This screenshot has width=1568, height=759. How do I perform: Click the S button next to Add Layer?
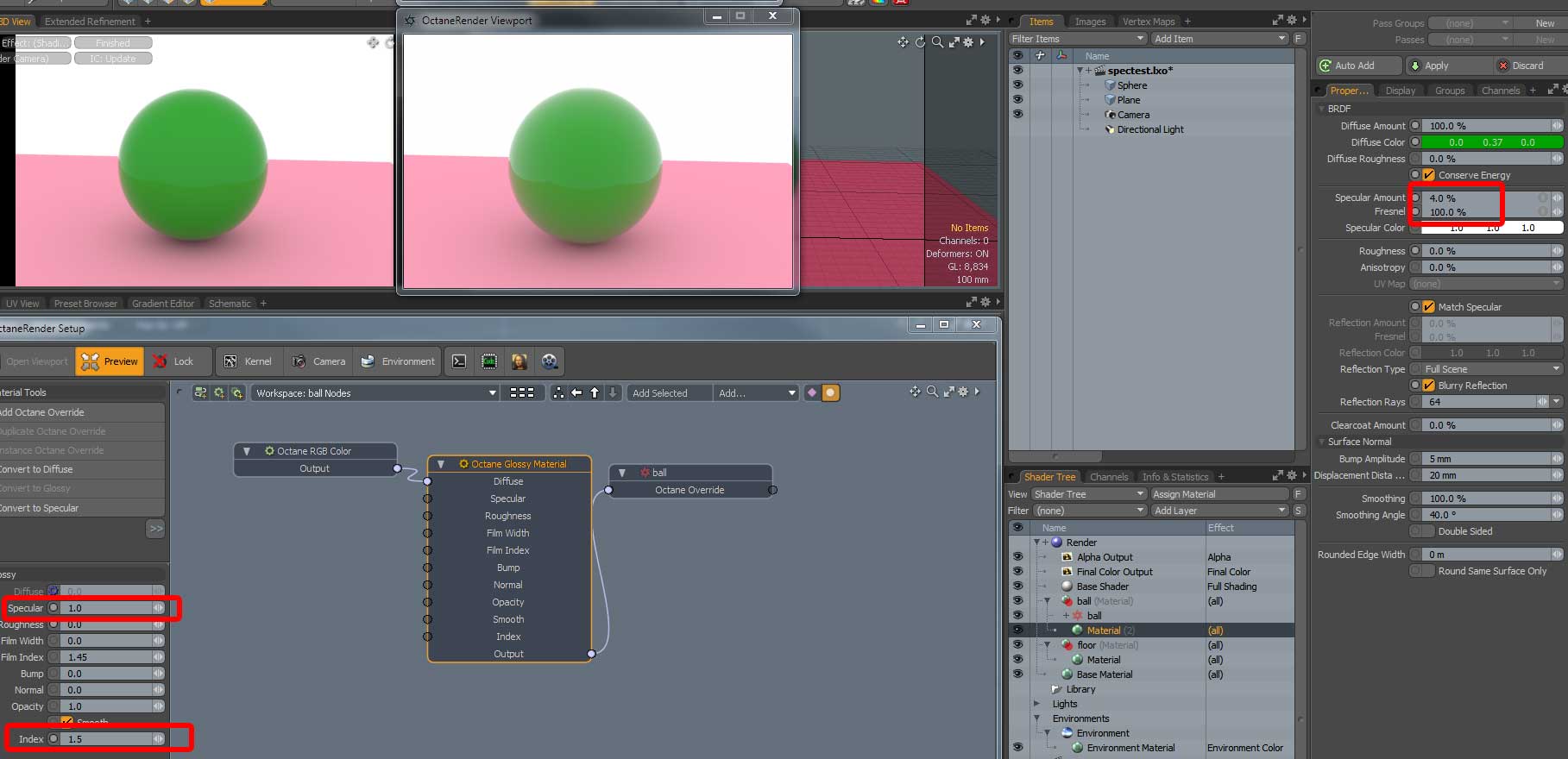pyautogui.click(x=1299, y=511)
